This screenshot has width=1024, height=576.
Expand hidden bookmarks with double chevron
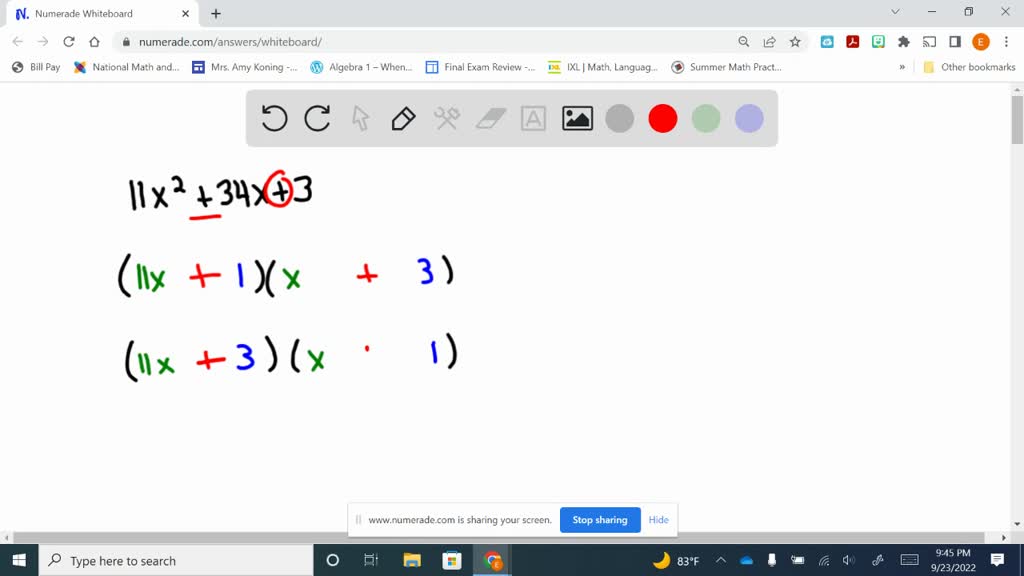click(901, 67)
